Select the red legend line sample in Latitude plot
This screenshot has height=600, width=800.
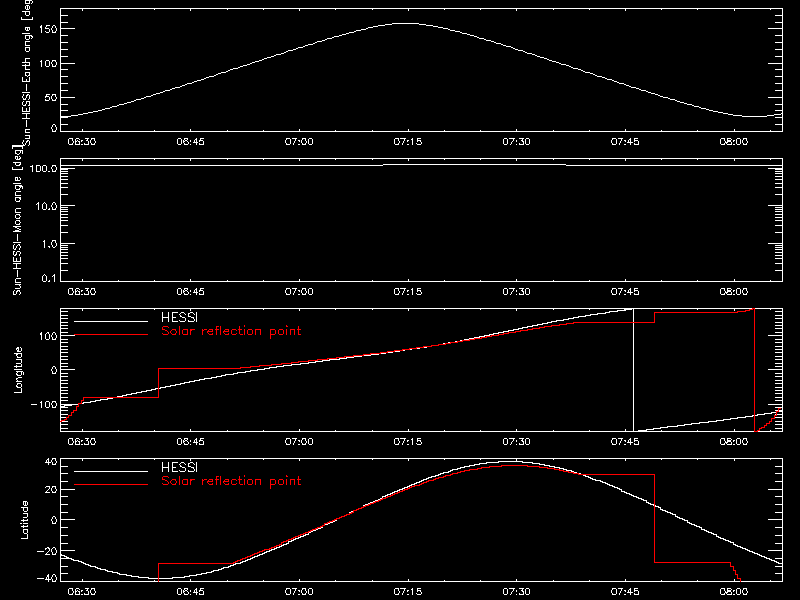111,485
